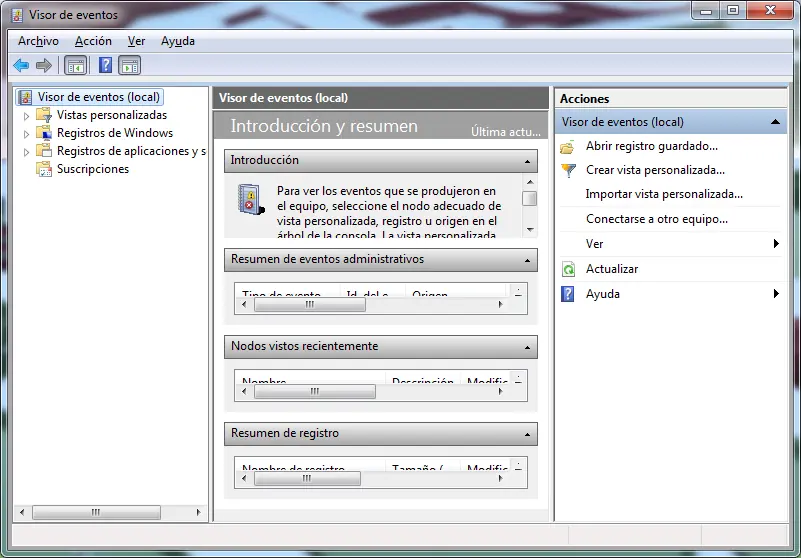This screenshot has height=558, width=801.
Task: Click the Introducción text scroll down arrow
Action: tap(530, 229)
